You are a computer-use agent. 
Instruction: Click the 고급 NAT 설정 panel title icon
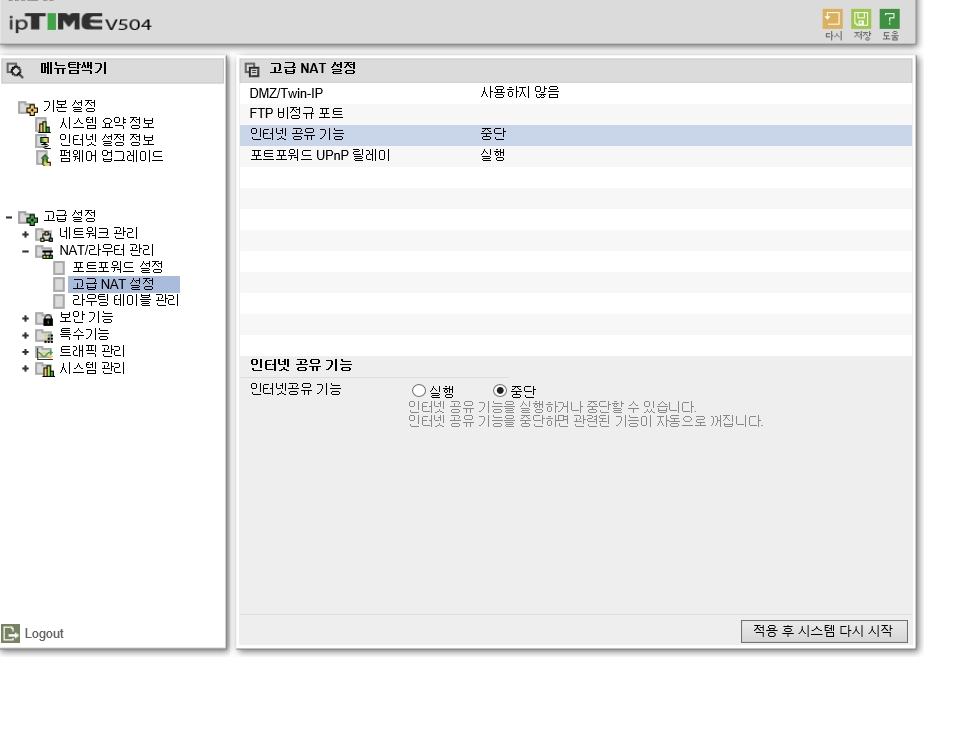click(x=252, y=69)
